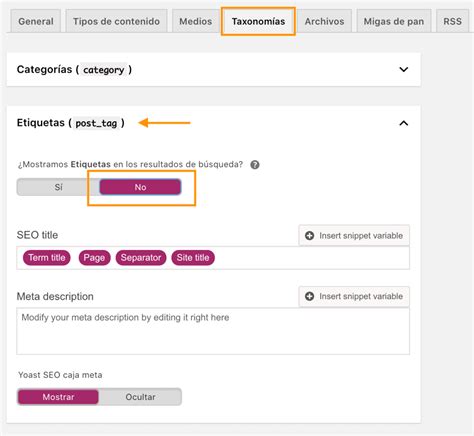The height and width of the screenshot is (436, 474).
Task: Switch to the General tab
Action: (x=36, y=21)
